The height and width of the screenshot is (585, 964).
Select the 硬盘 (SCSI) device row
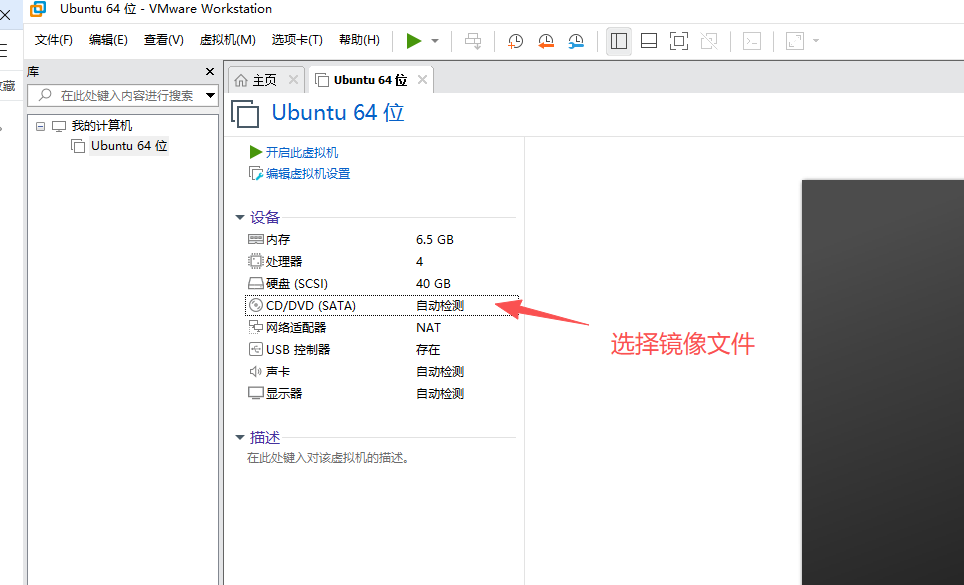tap(381, 284)
